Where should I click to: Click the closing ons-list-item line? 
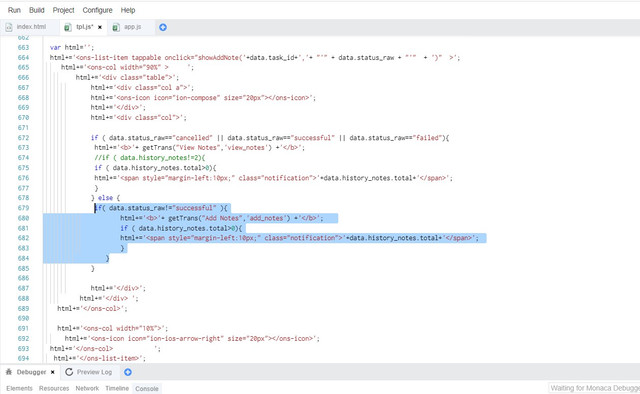99,358
